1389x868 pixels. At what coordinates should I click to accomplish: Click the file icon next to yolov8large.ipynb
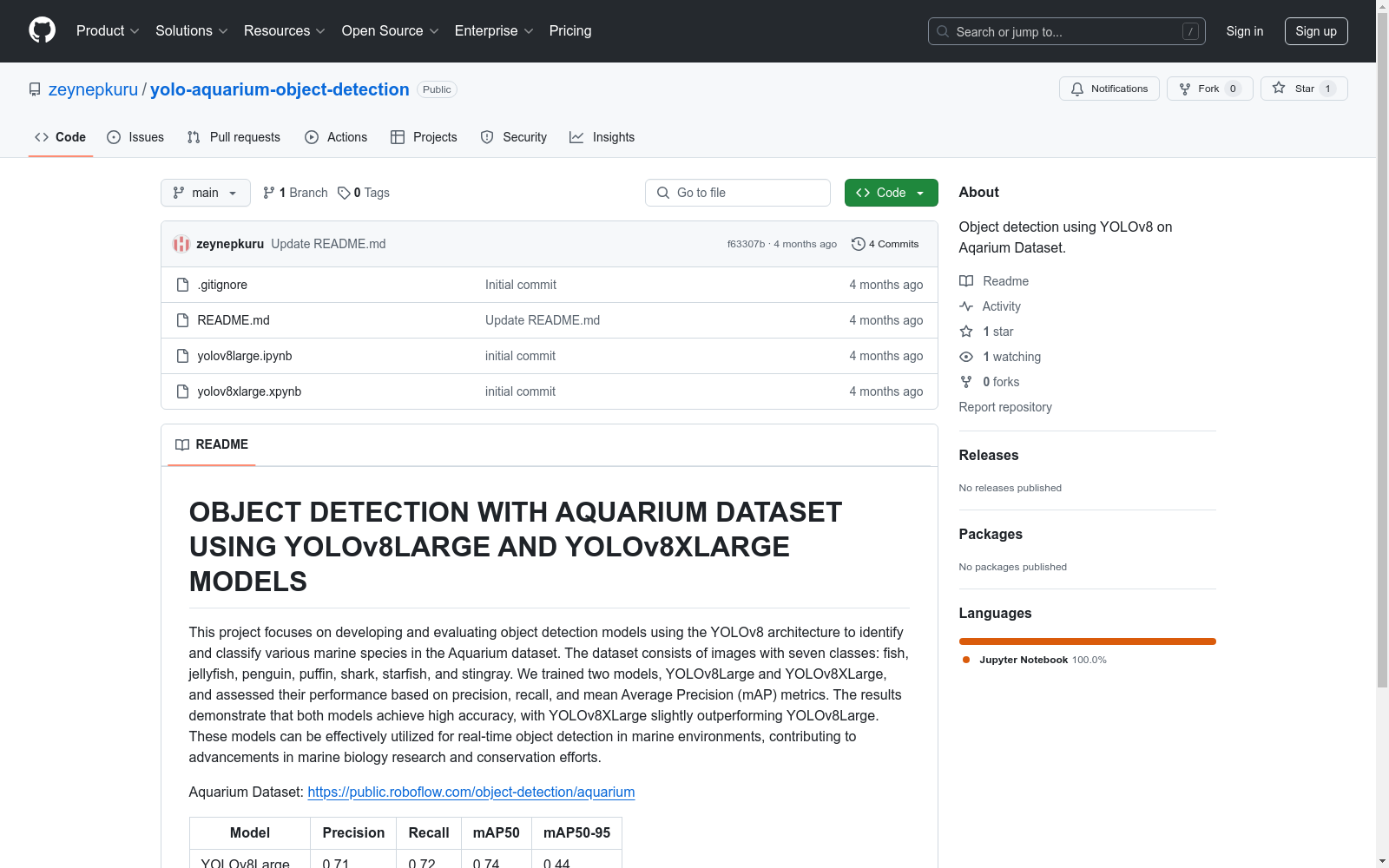coord(182,356)
